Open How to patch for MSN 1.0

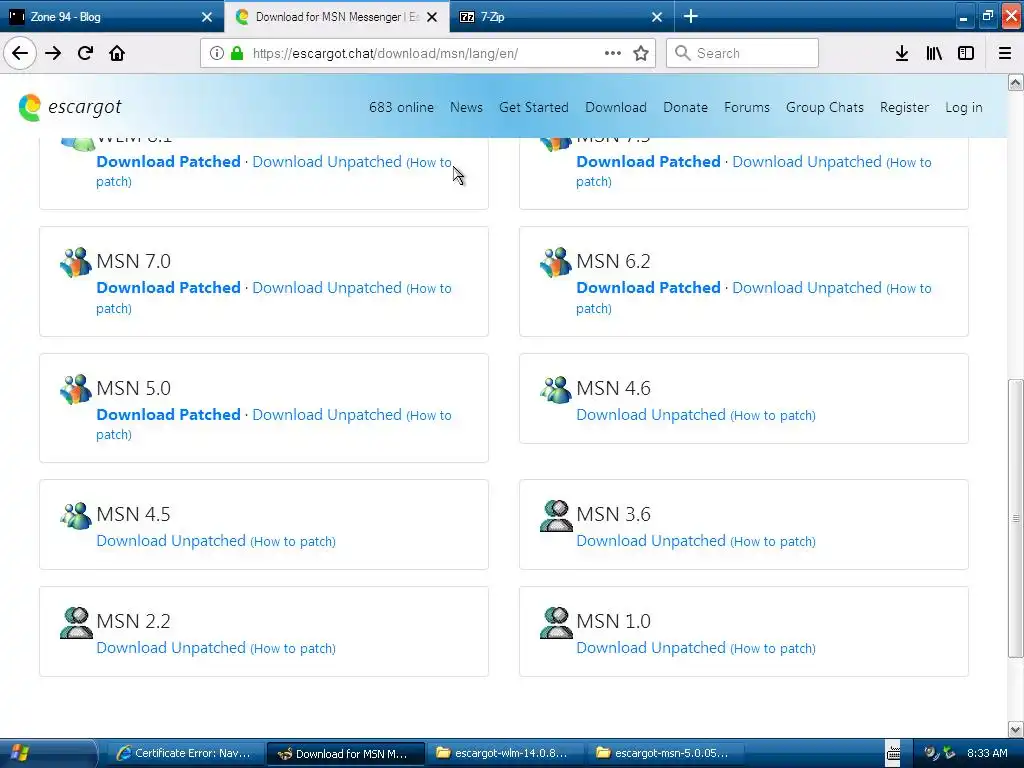[x=773, y=648]
